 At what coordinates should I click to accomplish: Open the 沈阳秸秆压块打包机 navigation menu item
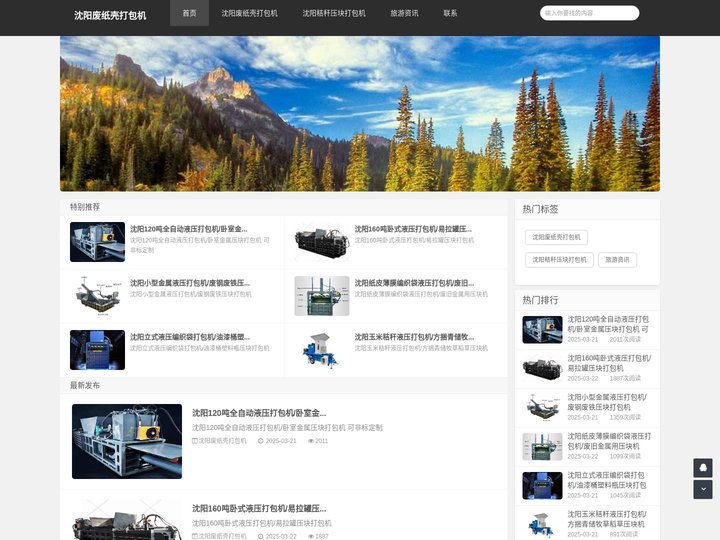click(x=334, y=13)
